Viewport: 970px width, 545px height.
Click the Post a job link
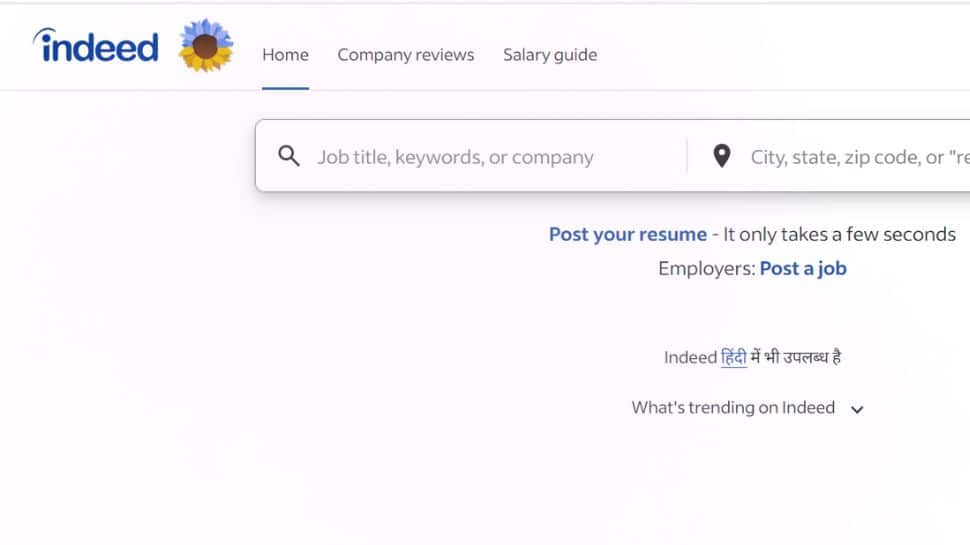pyautogui.click(x=803, y=268)
